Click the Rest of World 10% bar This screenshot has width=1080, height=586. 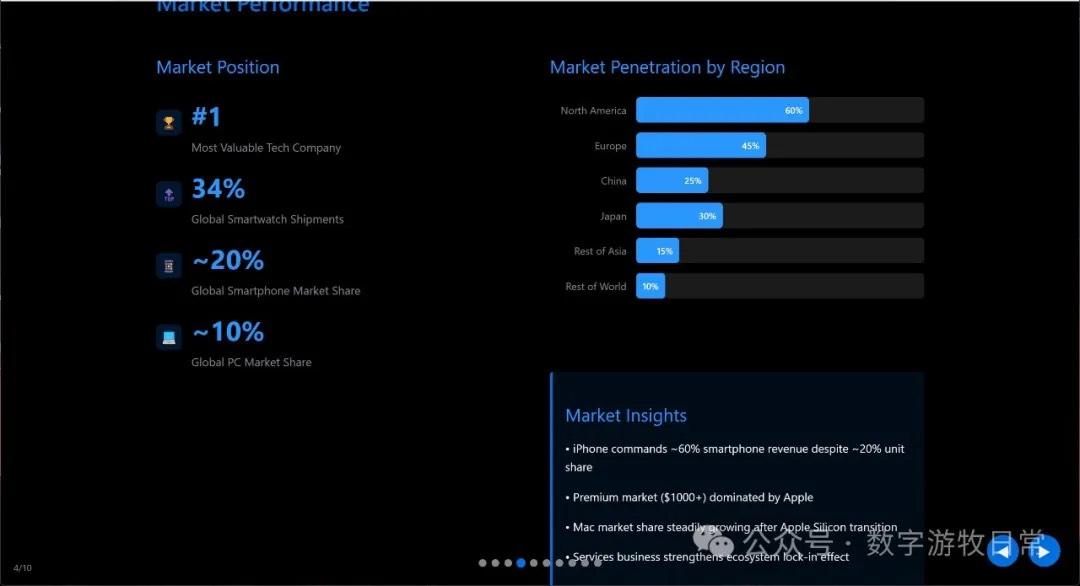pos(650,286)
